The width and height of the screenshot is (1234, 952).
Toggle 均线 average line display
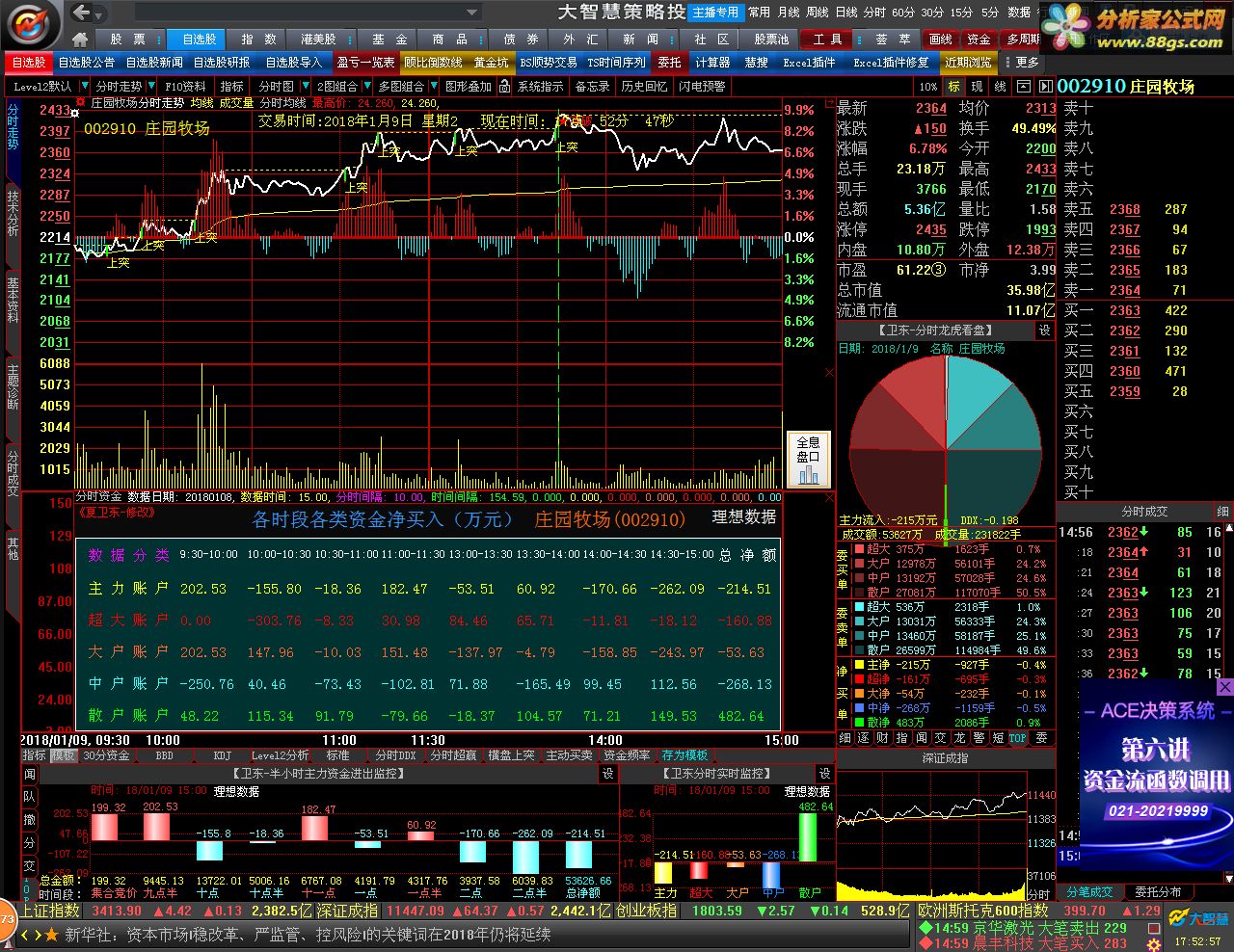(201, 102)
